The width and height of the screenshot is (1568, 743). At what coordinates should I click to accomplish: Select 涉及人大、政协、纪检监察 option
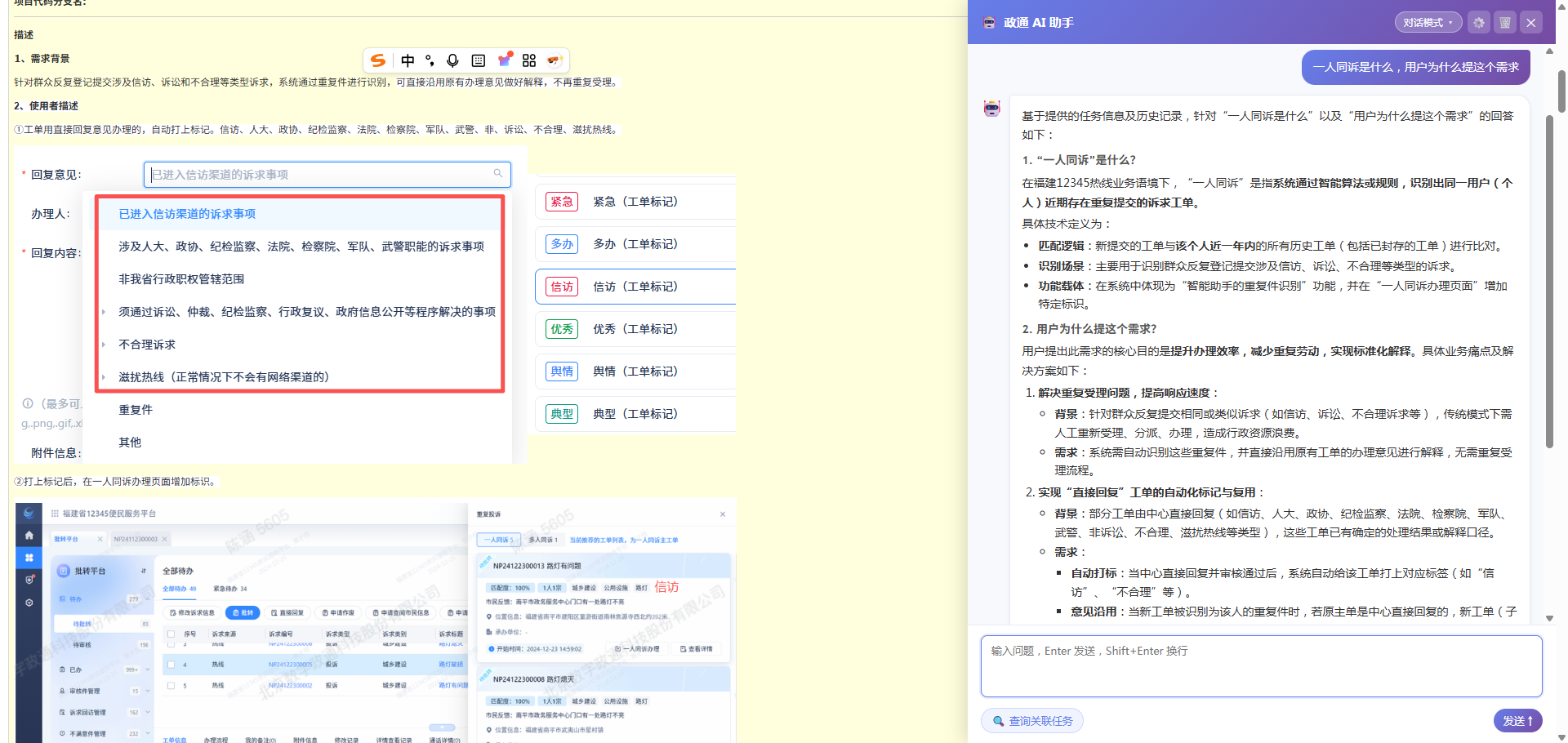click(299, 247)
